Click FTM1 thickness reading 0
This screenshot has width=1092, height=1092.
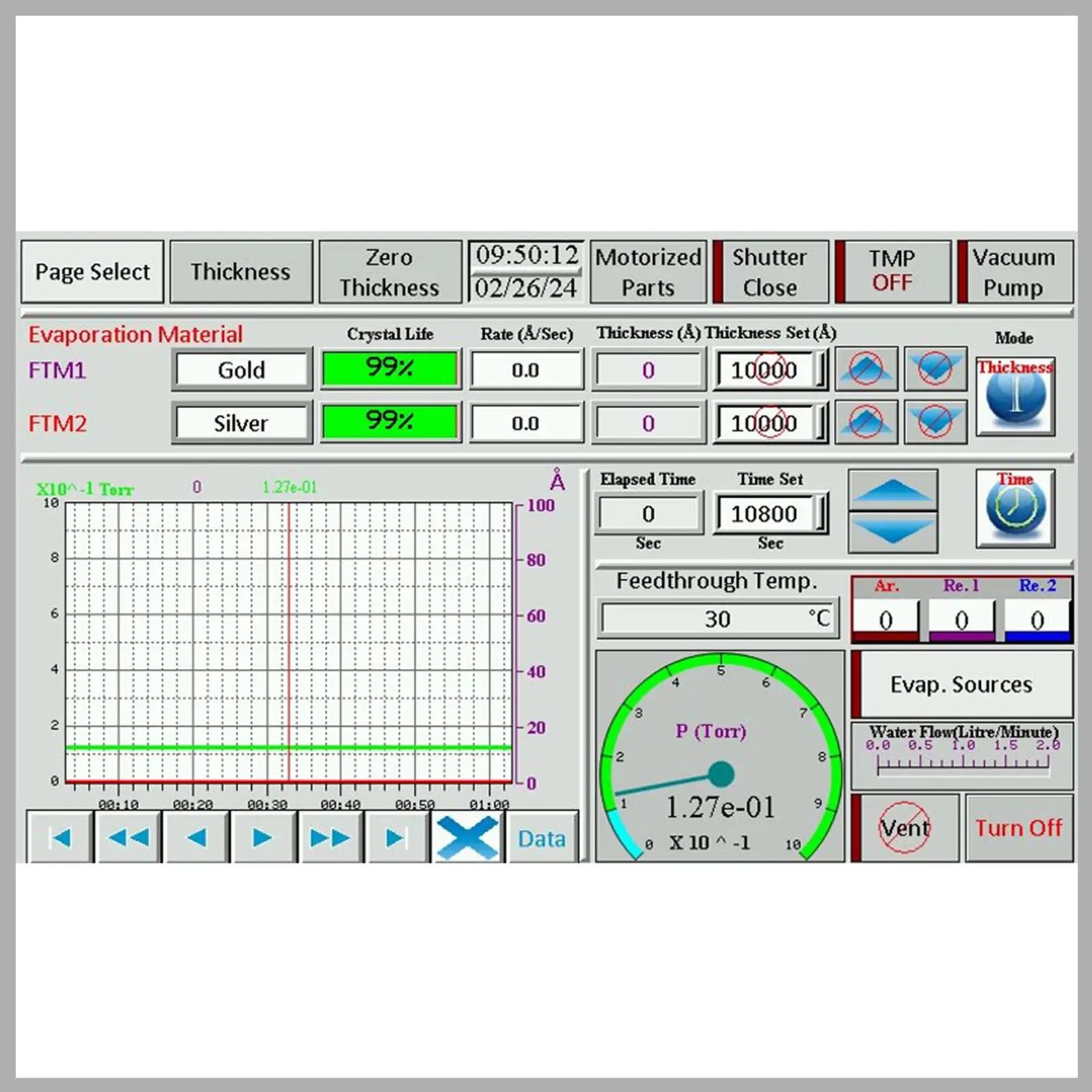pos(648,370)
